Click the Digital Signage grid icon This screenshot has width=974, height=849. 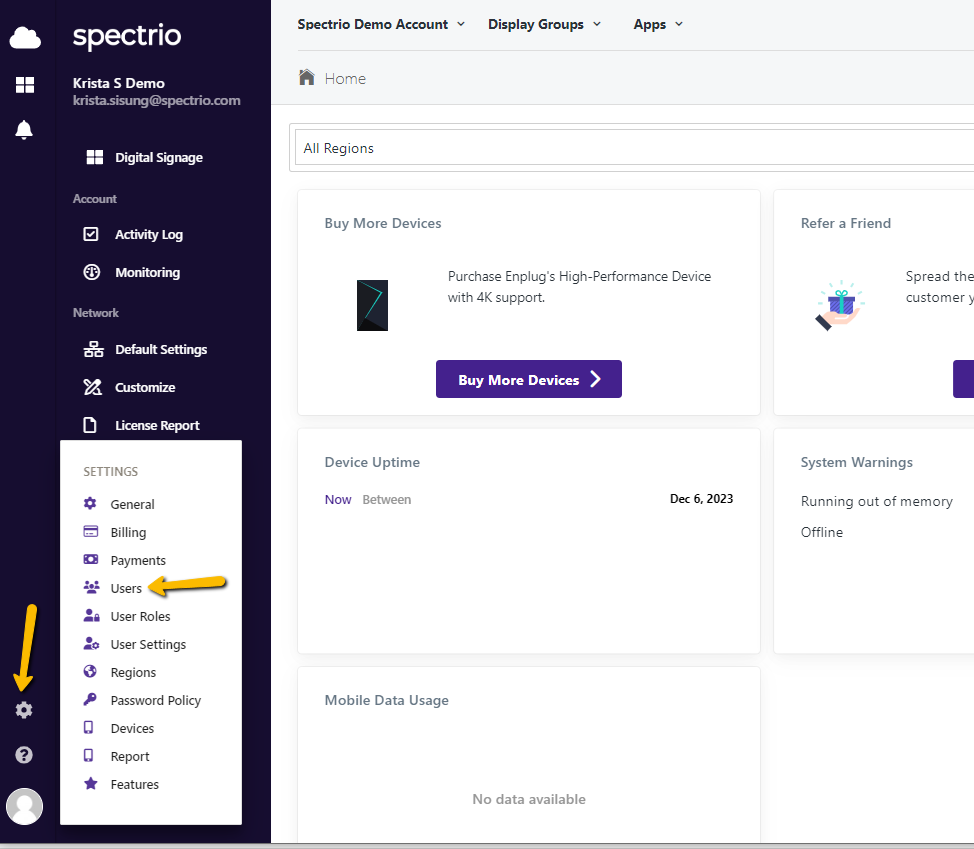click(x=94, y=157)
